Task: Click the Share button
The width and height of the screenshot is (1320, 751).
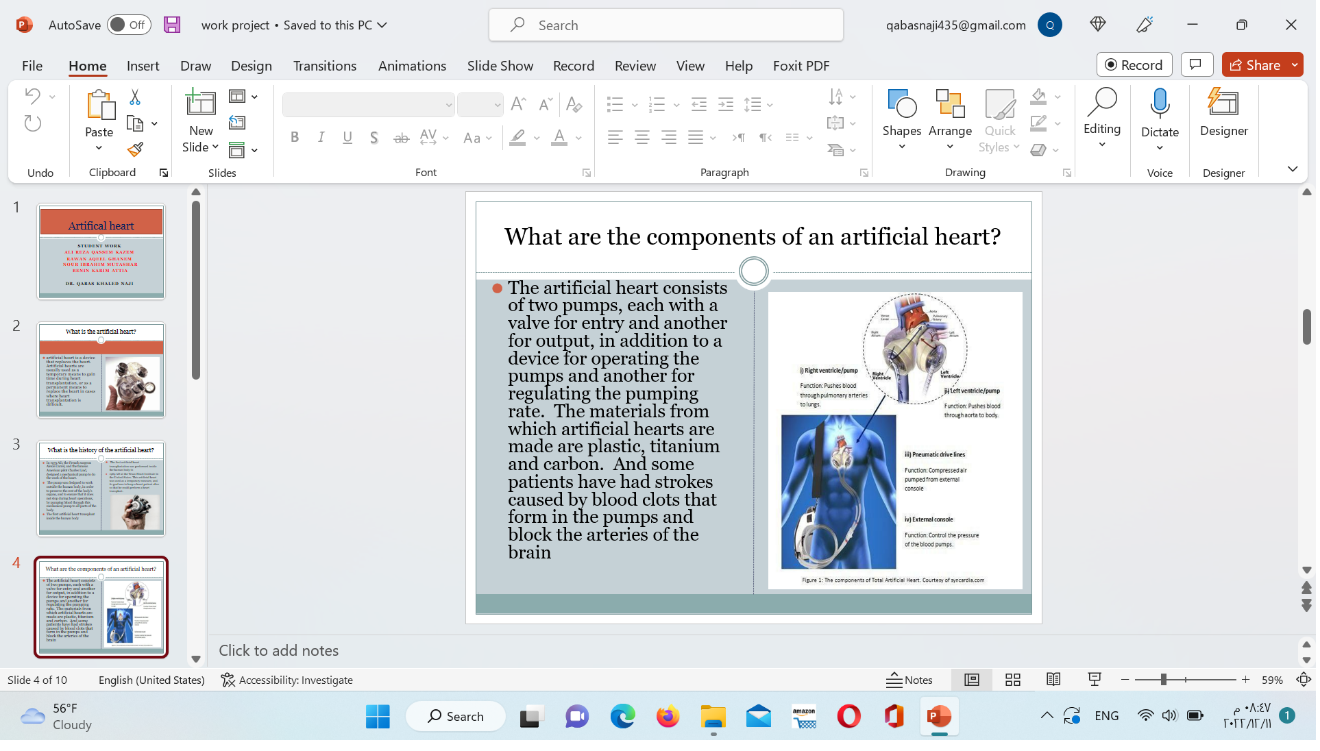Action: pos(1254,65)
